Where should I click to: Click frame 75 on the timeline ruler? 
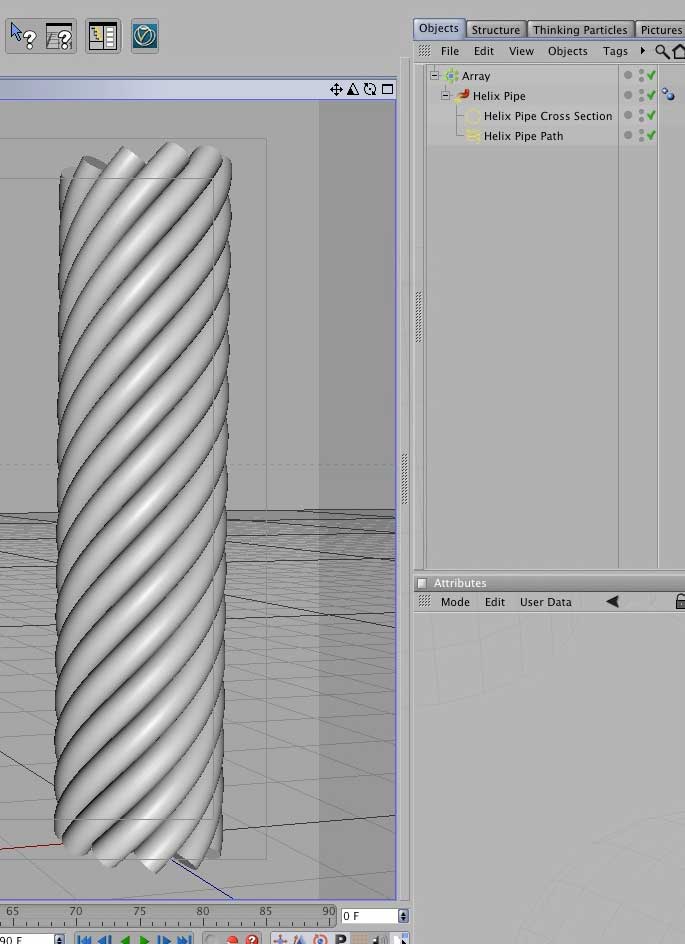(140, 911)
